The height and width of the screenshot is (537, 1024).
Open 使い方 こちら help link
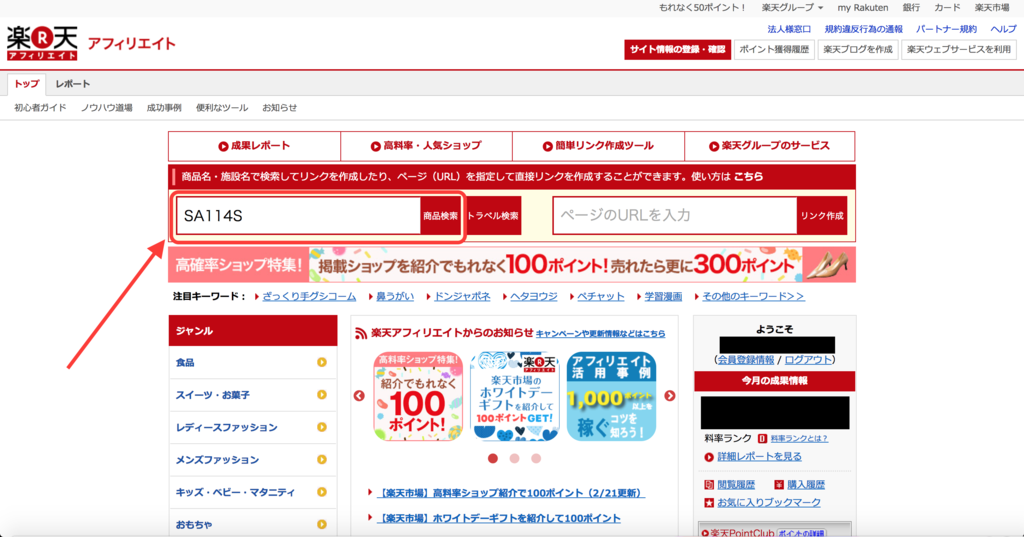pos(748,176)
